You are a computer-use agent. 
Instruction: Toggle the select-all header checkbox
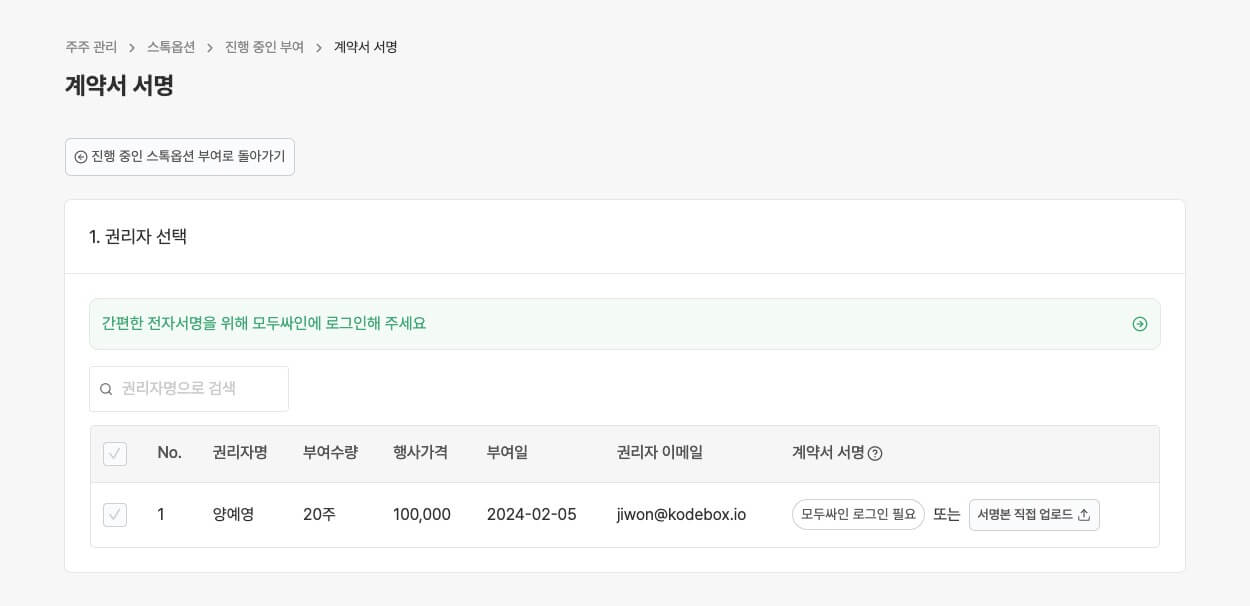coord(115,454)
